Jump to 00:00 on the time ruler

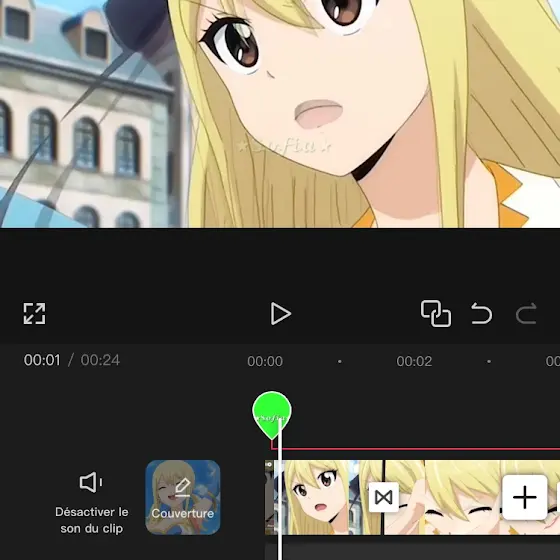point(265,361)
